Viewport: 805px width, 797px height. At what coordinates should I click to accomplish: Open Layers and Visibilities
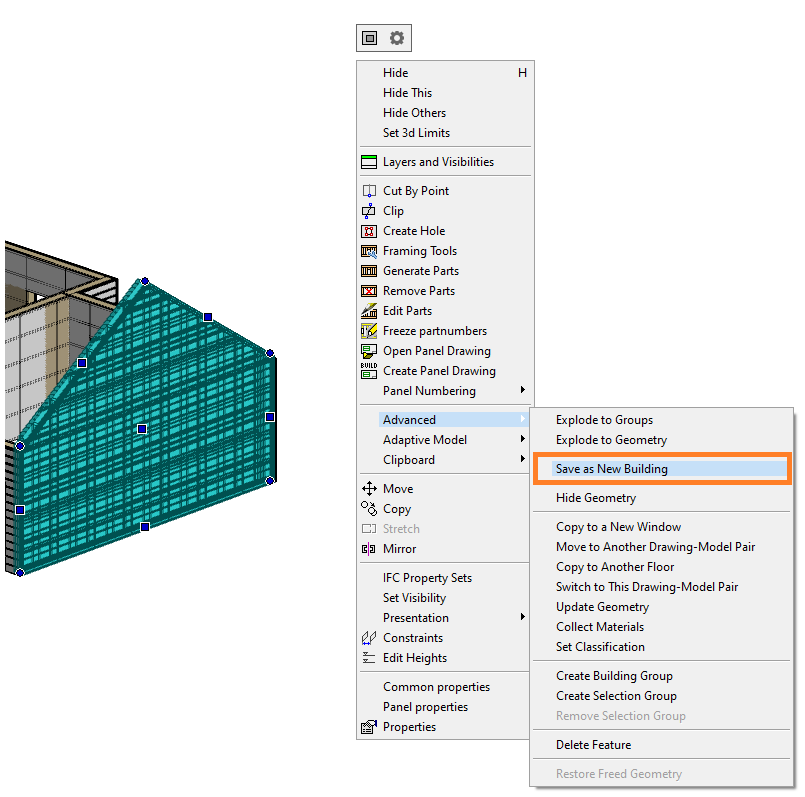(x=438, y=162)
